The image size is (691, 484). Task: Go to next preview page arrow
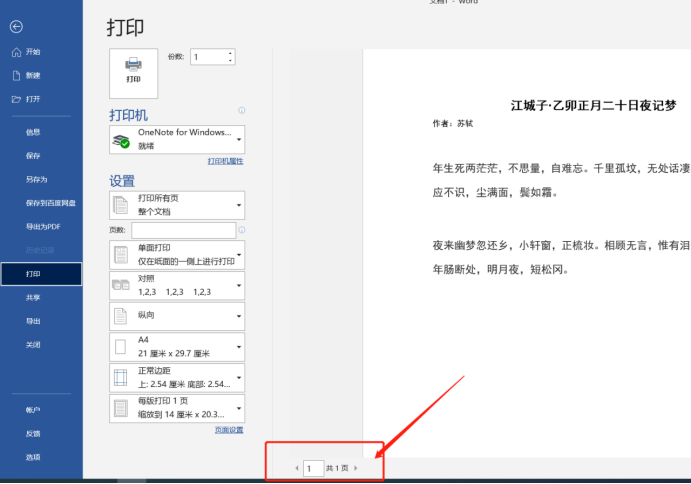click(356, 468)
